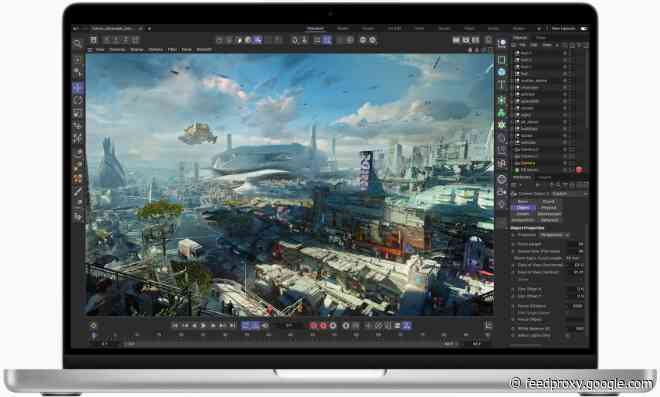Open Render Settings clapperboard icon

[x=476, y=40]
